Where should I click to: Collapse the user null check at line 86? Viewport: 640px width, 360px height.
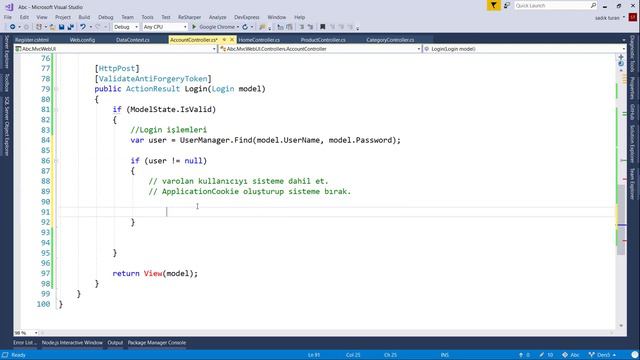tap(56, 161)
